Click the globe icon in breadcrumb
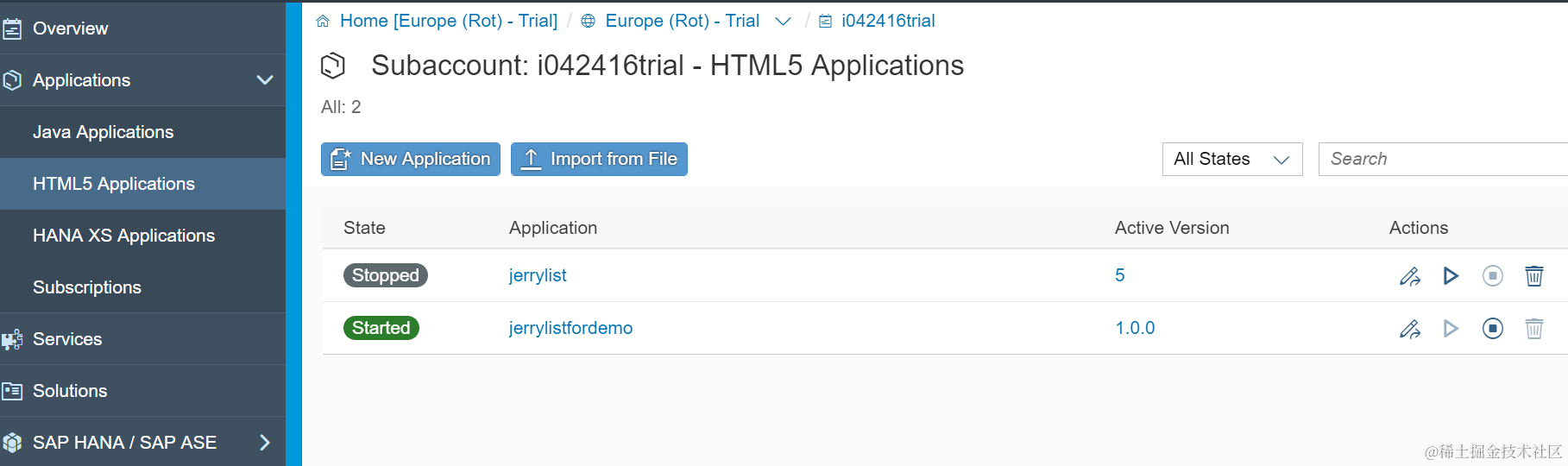1568x466 pixels. (x=588, y=22)
